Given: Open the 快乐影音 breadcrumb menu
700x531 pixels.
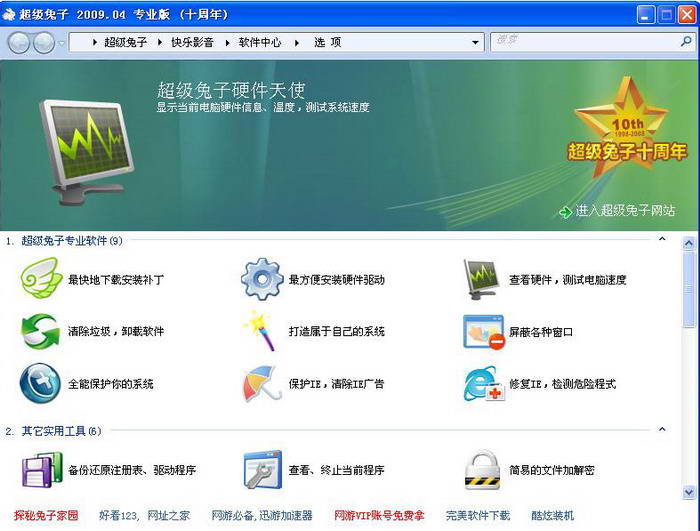Looking at the screenshot, I should tap(192, 42).
